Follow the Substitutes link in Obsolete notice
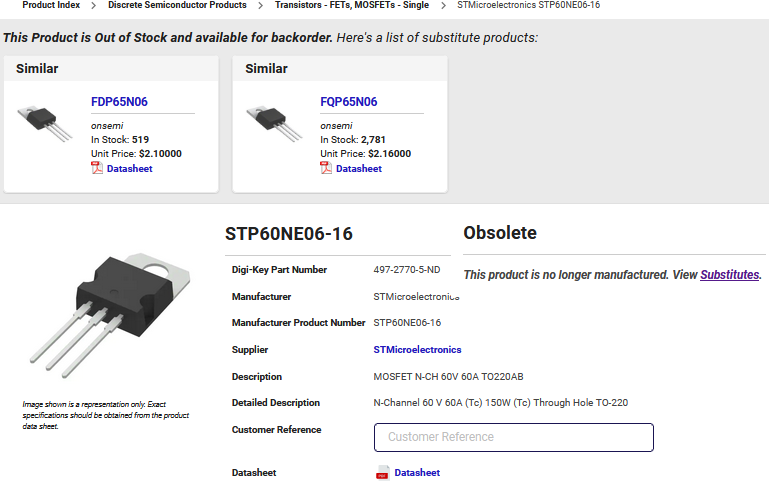 [729, 275]
